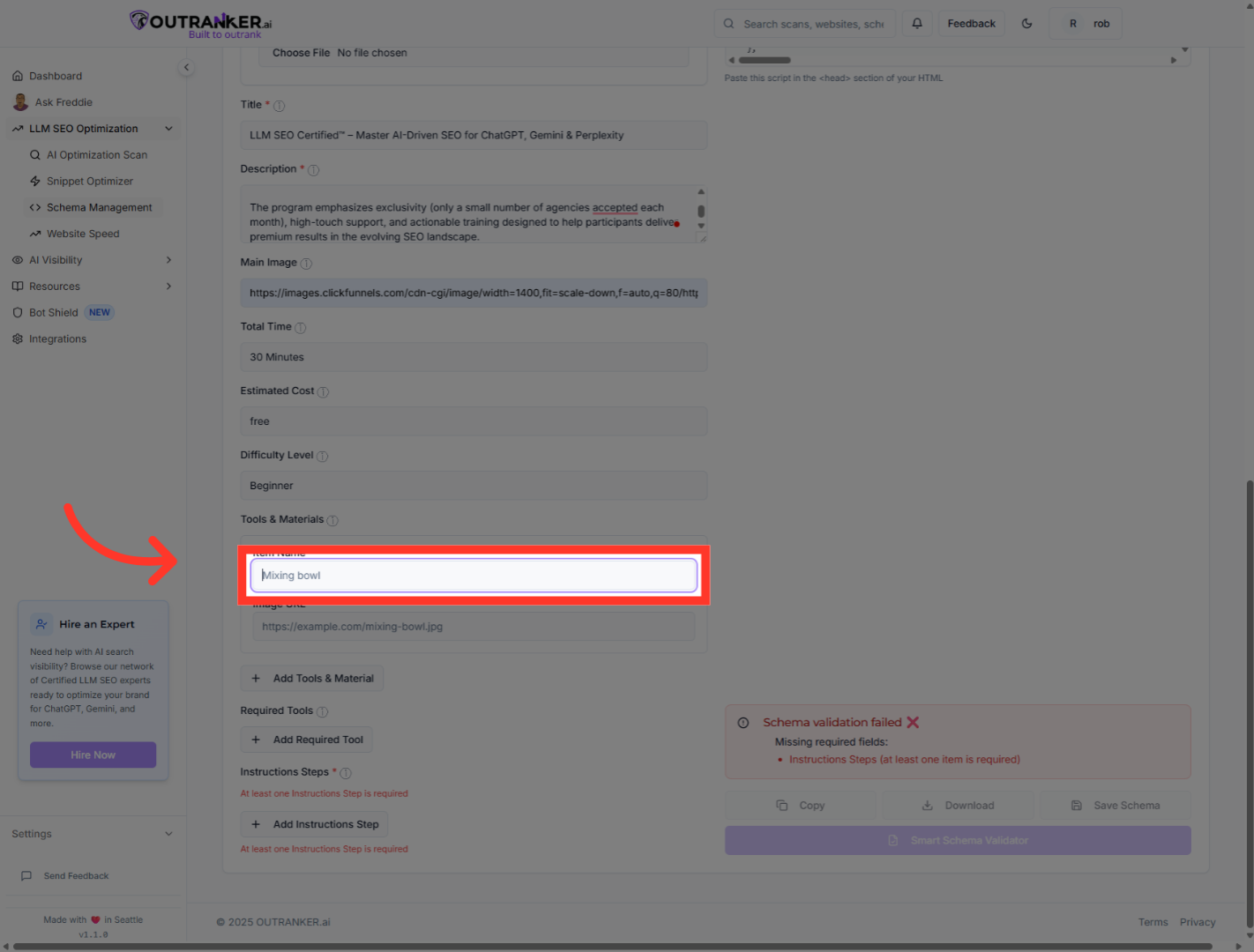Click Add Tools & Material button
This screenshot has width=1254, height=952.
click(x=312, y=679)
